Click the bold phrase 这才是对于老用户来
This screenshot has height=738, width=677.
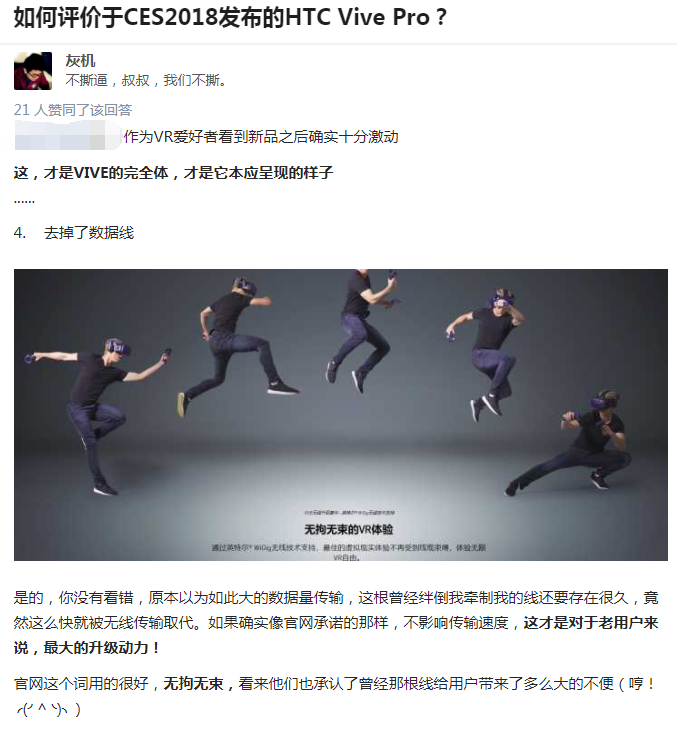pyautogui.click(x=591, y=623)
